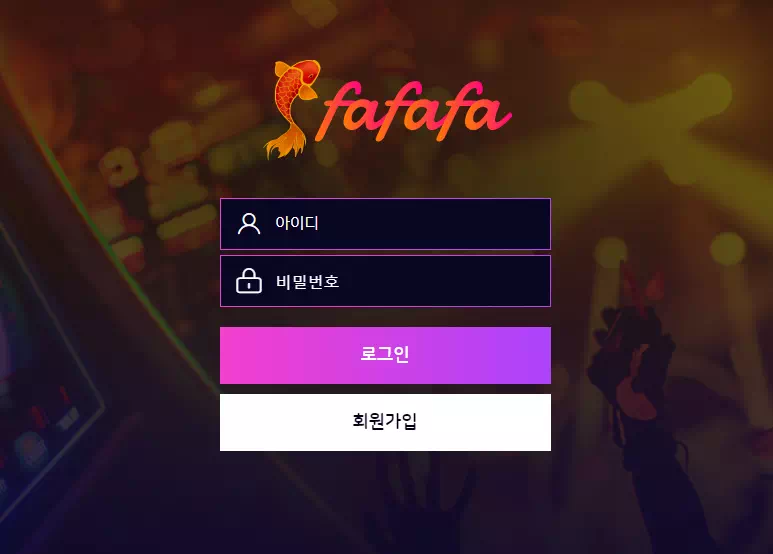The image size is (773, 554).
Task: Click the 회원가입 label text
Action: (x=385, y=421)
